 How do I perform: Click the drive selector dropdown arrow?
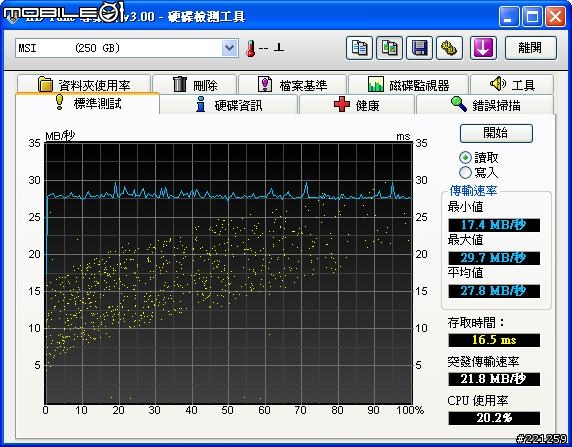(x=229, y=48)
